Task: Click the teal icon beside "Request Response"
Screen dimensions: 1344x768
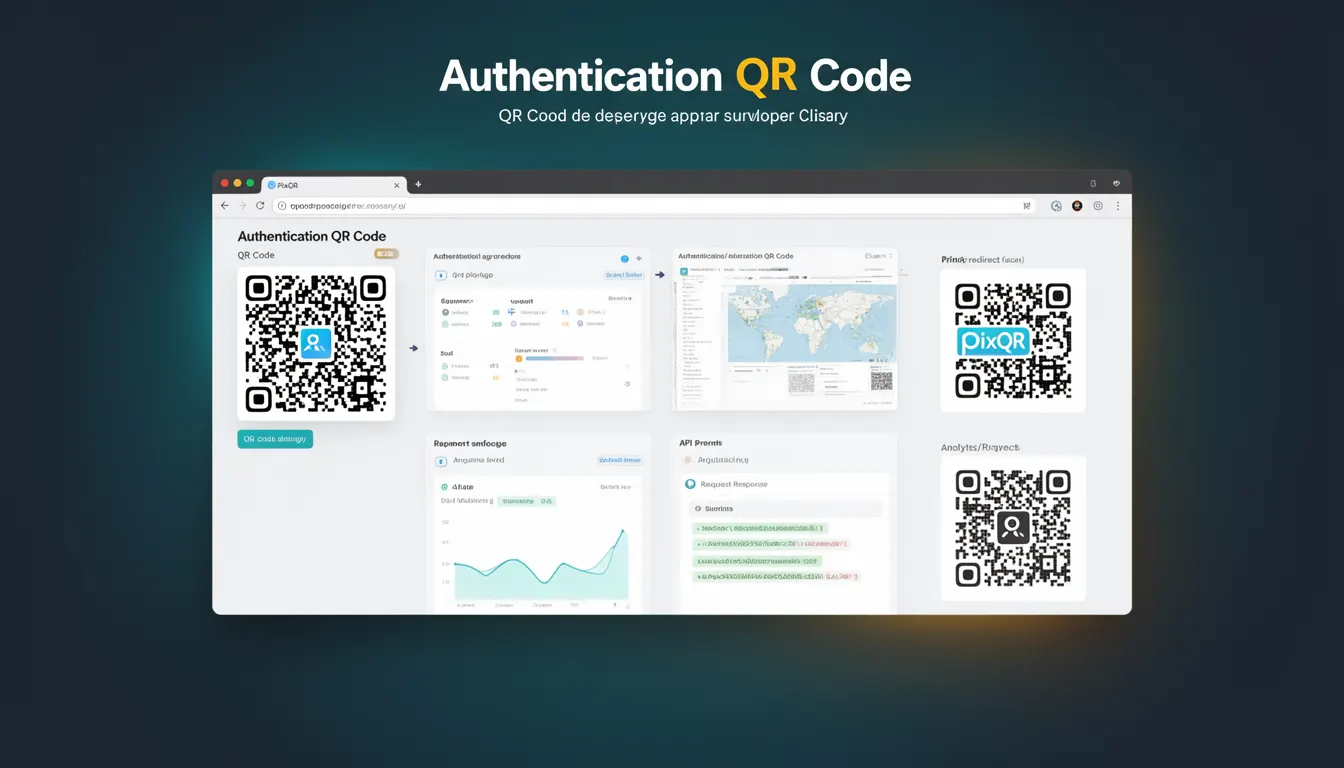Action: (690, 484)
